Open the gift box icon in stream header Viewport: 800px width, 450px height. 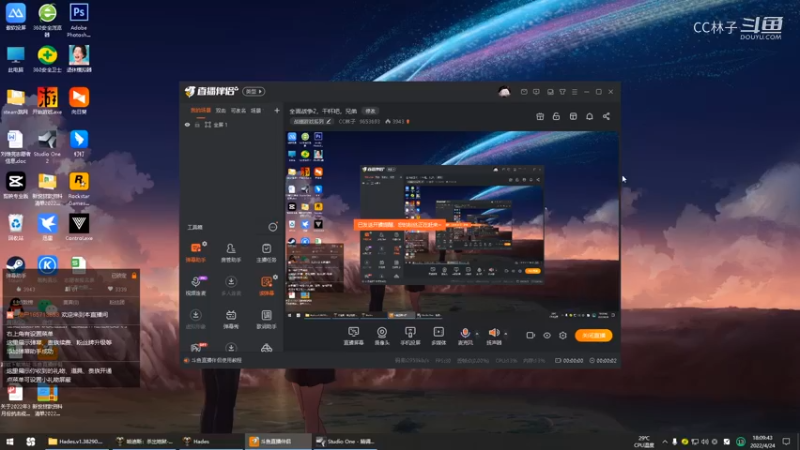[540, 116]
